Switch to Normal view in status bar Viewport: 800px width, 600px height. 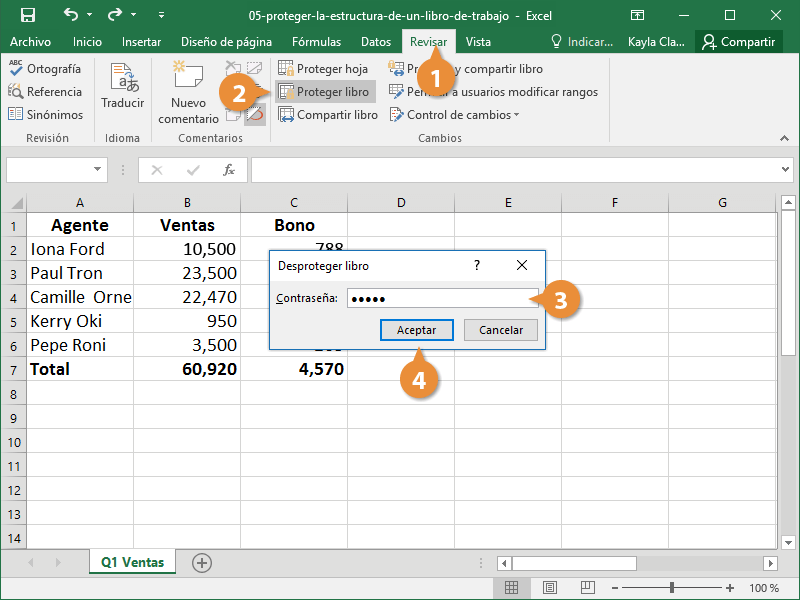(511, 588)
